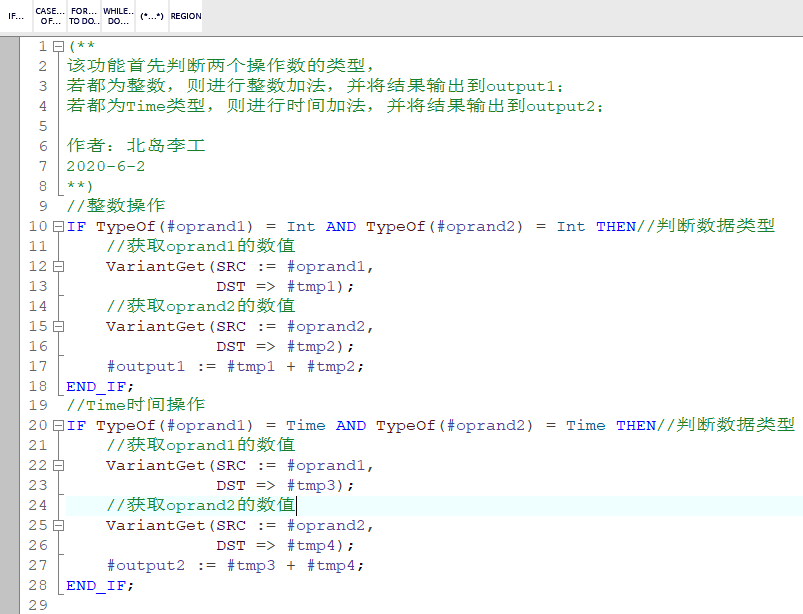Insert a REGION block from toolbar

click(x=184, y=16)
